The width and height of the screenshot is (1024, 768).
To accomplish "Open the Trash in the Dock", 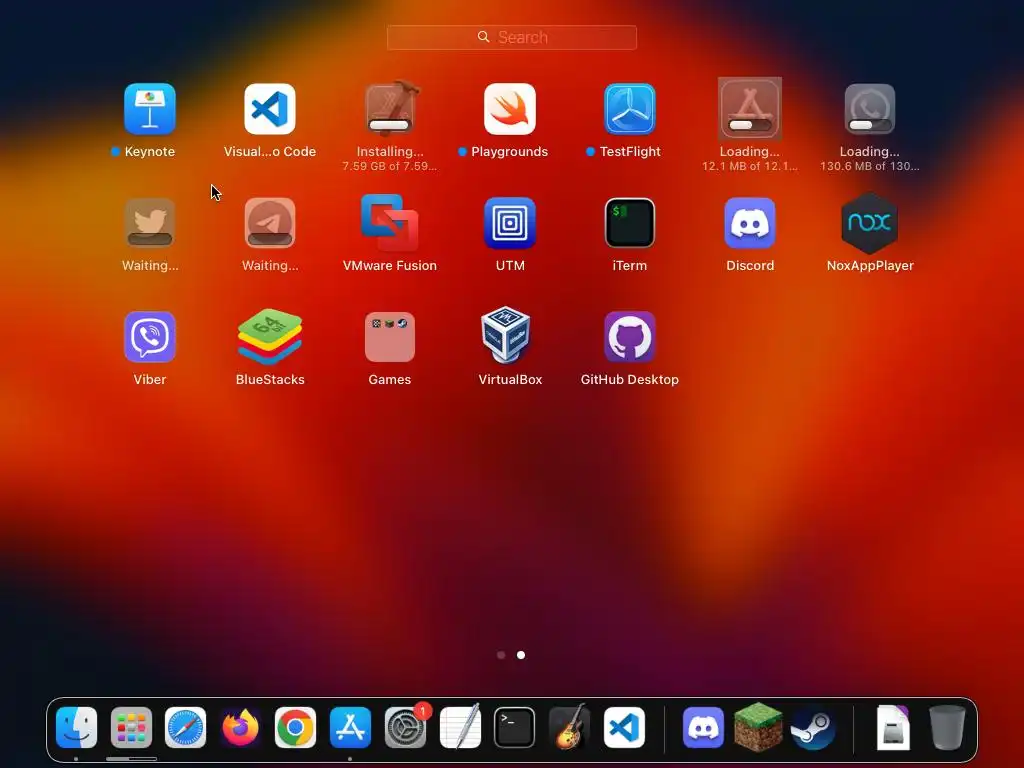I will point(947,728).
